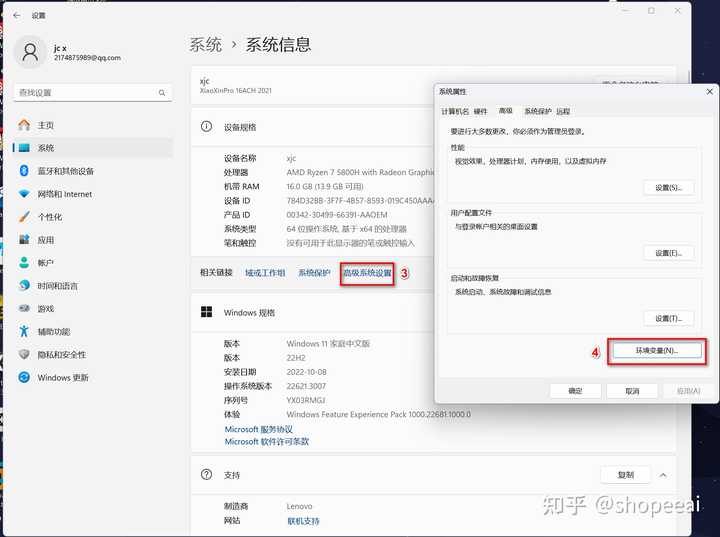Switch to the 系统保护 tab
720x537 pixels.
pos(537,111)
